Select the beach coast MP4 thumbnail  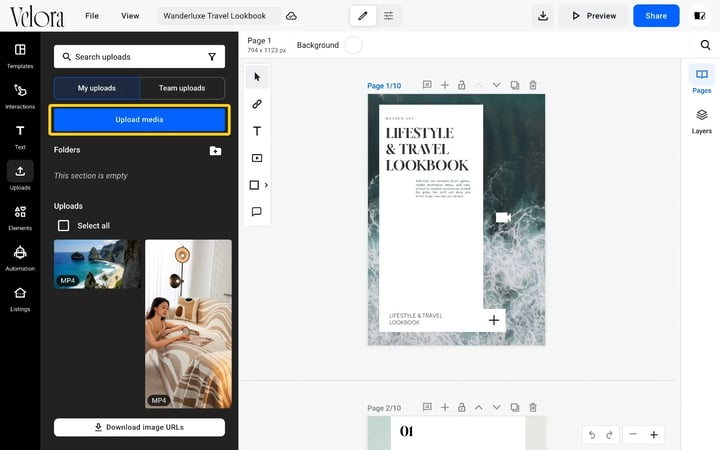(97, 264)
